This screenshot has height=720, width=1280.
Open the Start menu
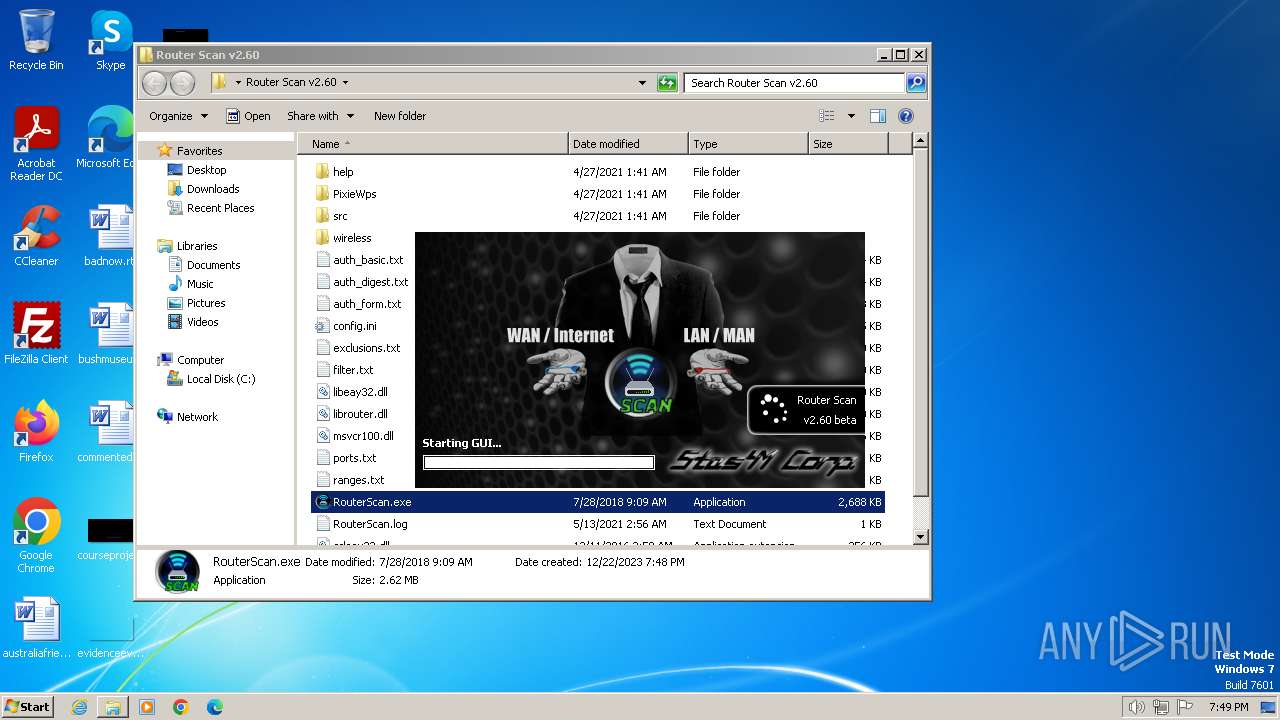tap(27, 707)
